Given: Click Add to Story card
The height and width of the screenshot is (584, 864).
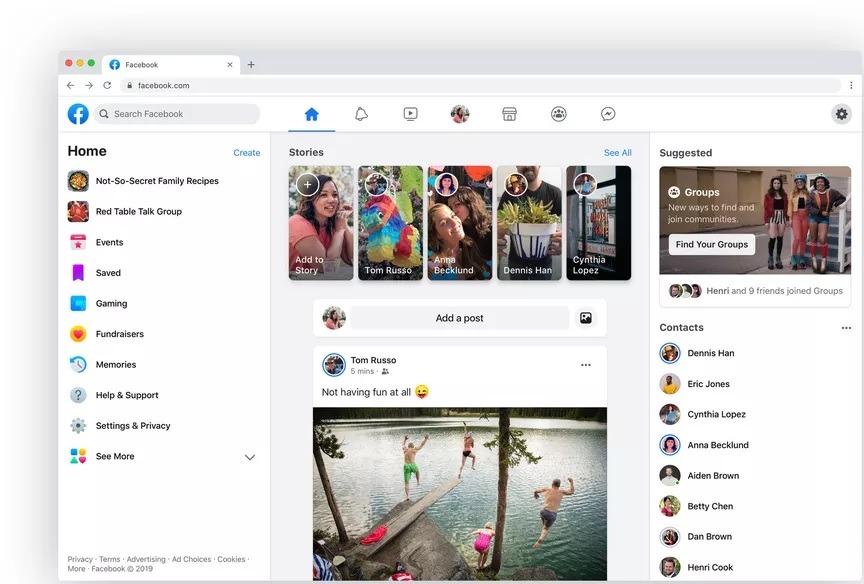Looking at the screenshot, I should 321,223.
